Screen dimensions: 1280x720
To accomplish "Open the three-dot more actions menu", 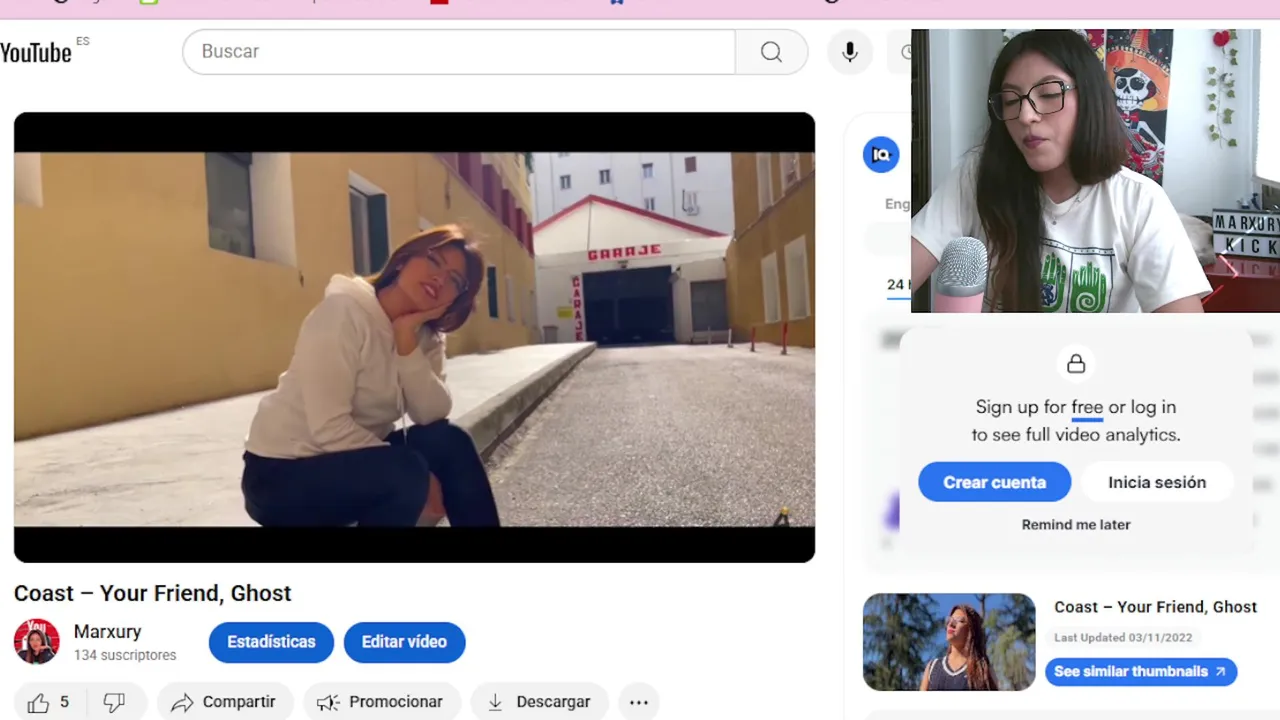I will [x=639, y=702].
